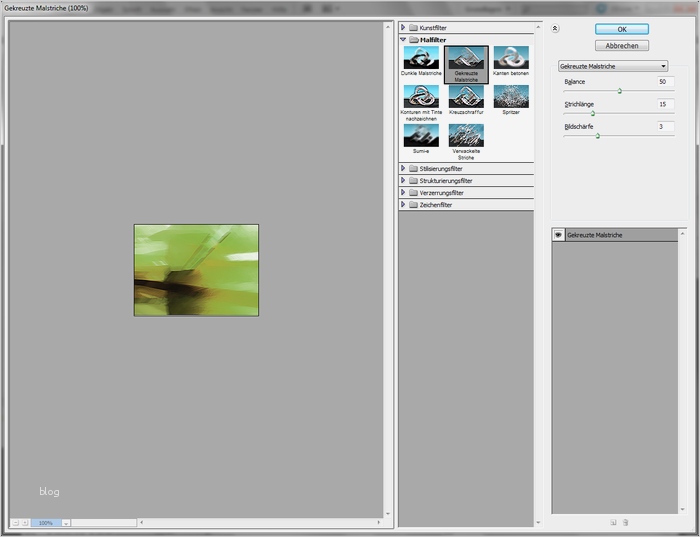Click the Balance value field
Viewport: 700px width, 537px height.
click(666, 82)
